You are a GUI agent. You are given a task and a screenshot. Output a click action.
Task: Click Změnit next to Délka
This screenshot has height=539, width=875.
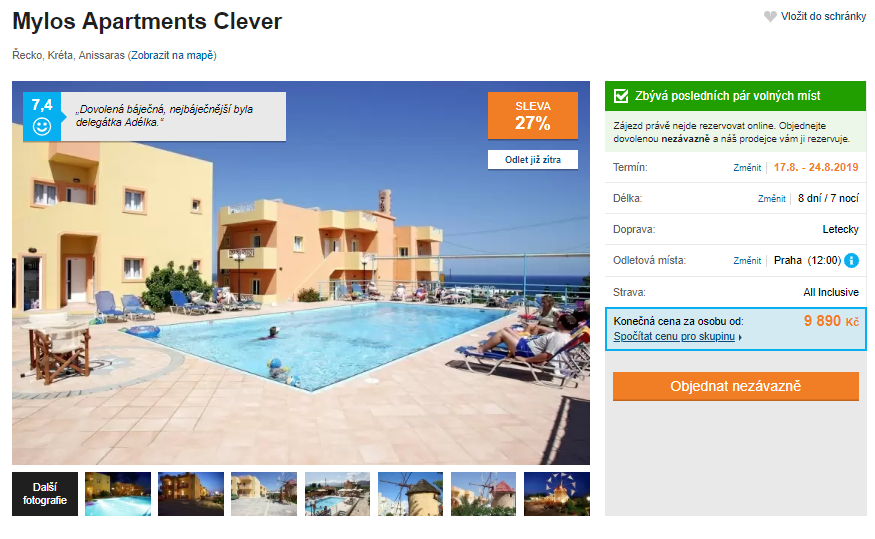[771, 199]
